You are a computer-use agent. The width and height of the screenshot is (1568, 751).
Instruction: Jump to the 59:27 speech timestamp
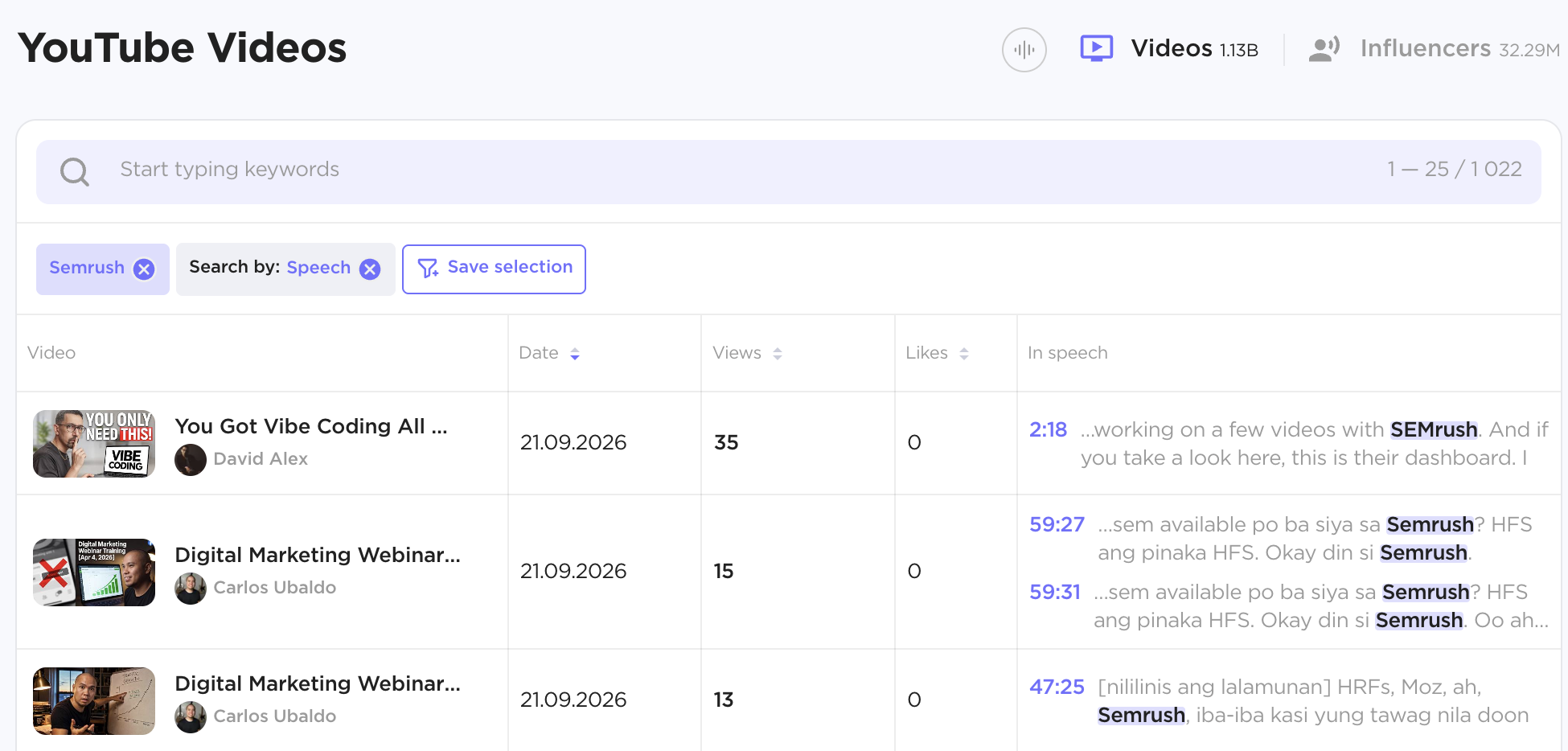point(1057,525)
